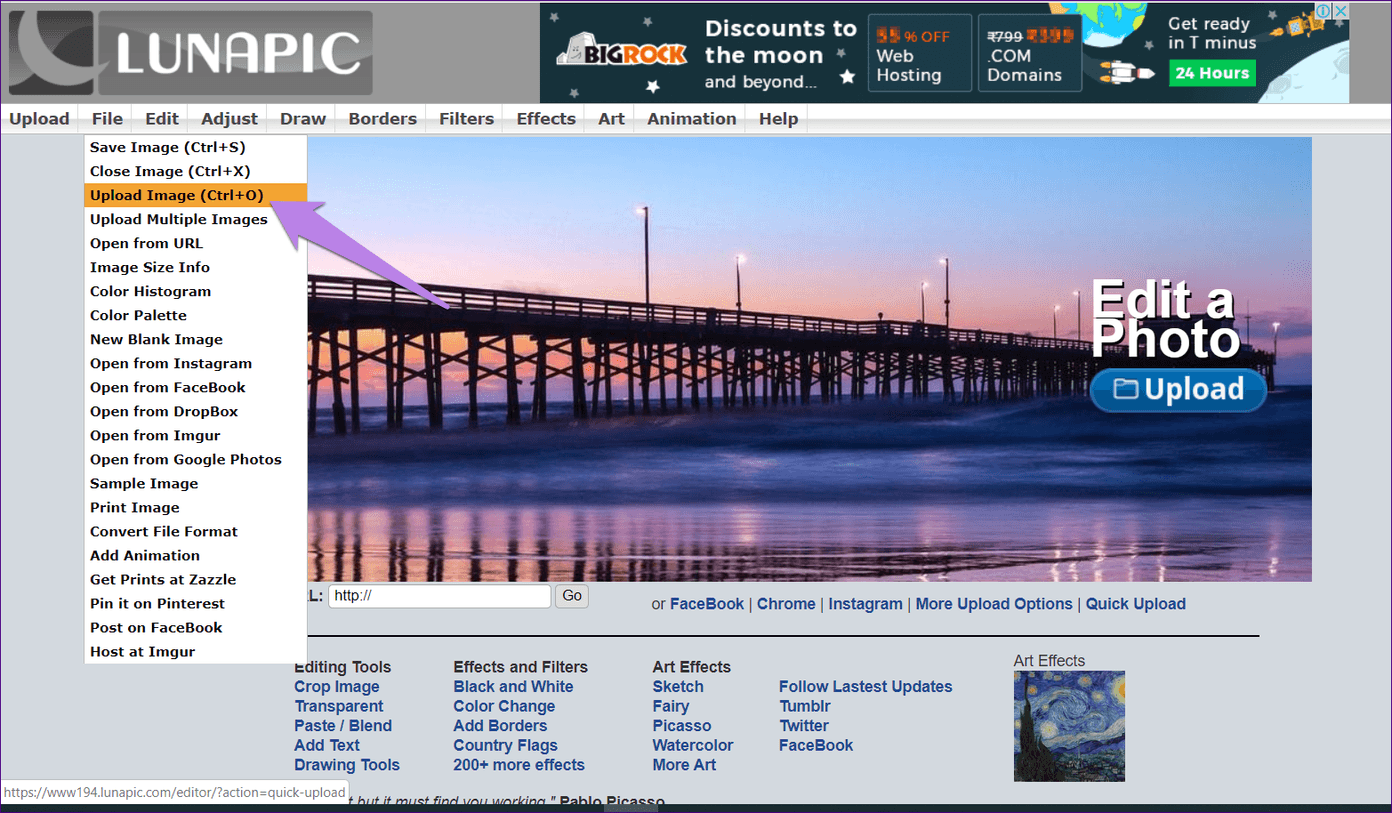Screen dimensions: 1392x813
Task: Expand the Effects menu
Action: 546,118
